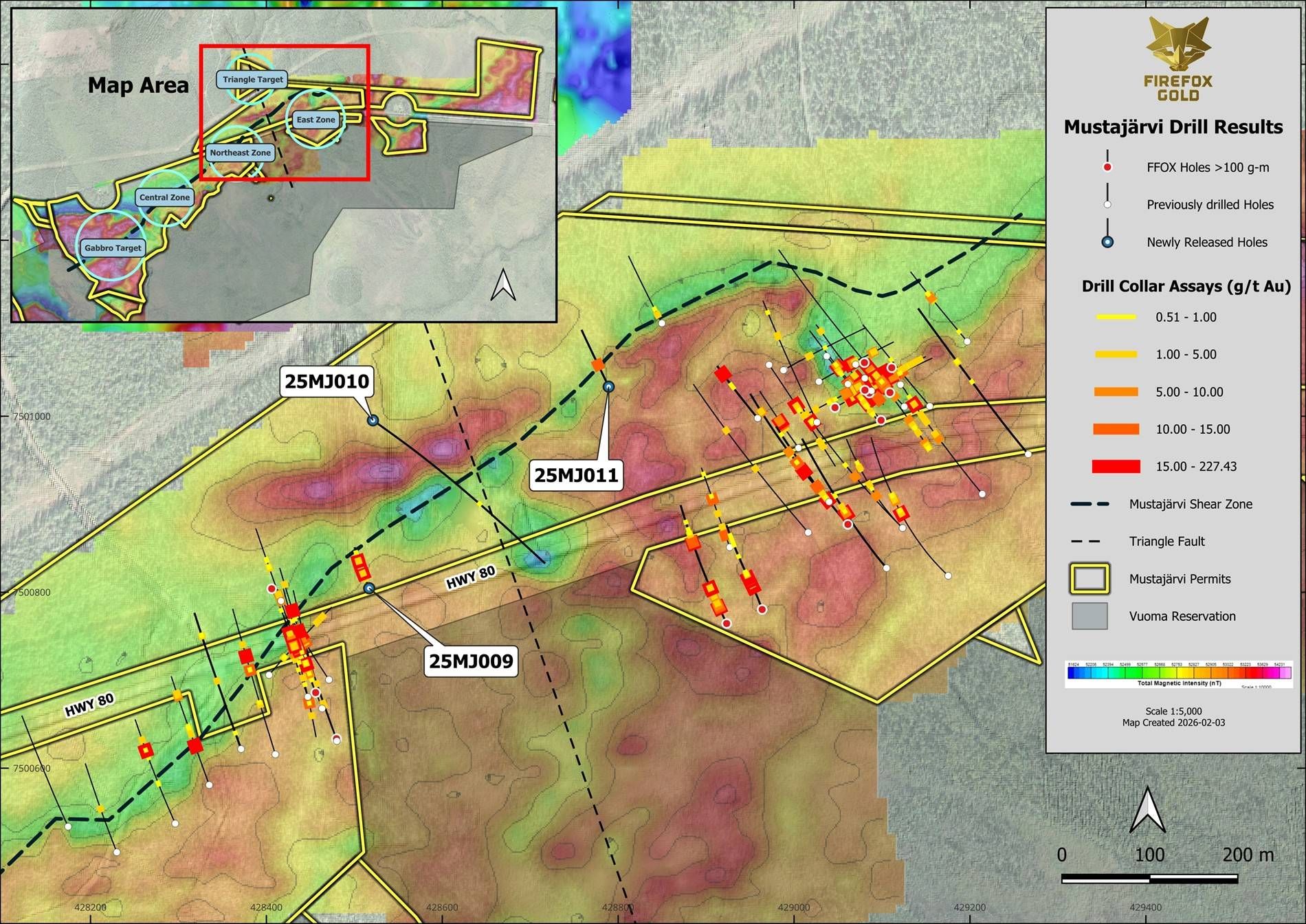
Task: Click the red 15.00 - 227.43 assay swatch
Action: [1116, 467]
